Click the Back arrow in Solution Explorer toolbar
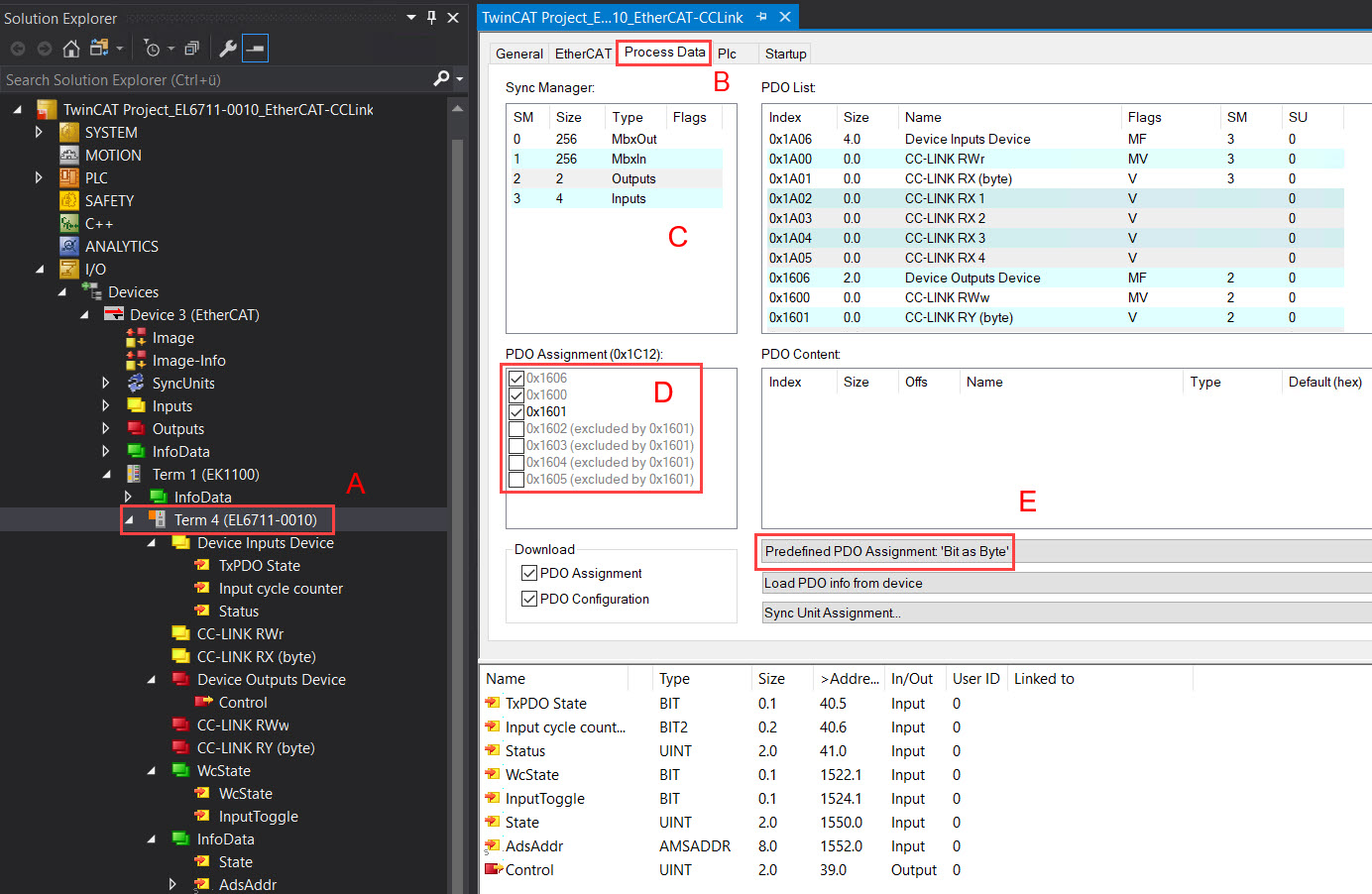Viewport: 1372px width, 894px height. click(x=18, y=48)
